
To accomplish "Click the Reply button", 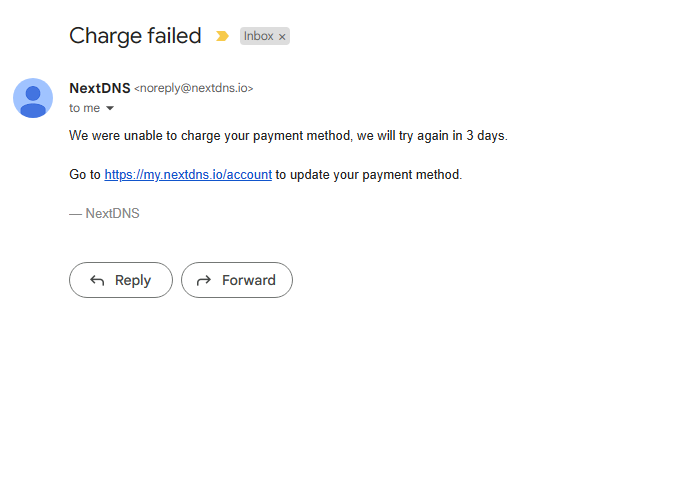I will point(121,280).
